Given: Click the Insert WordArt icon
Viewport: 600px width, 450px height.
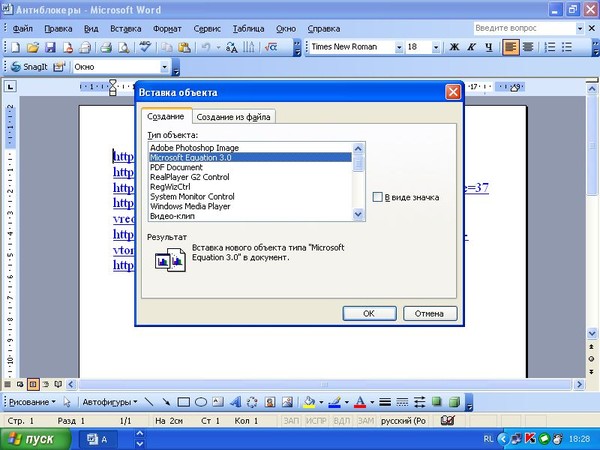Looking at the screenshot, I should [x=235, y=402].
